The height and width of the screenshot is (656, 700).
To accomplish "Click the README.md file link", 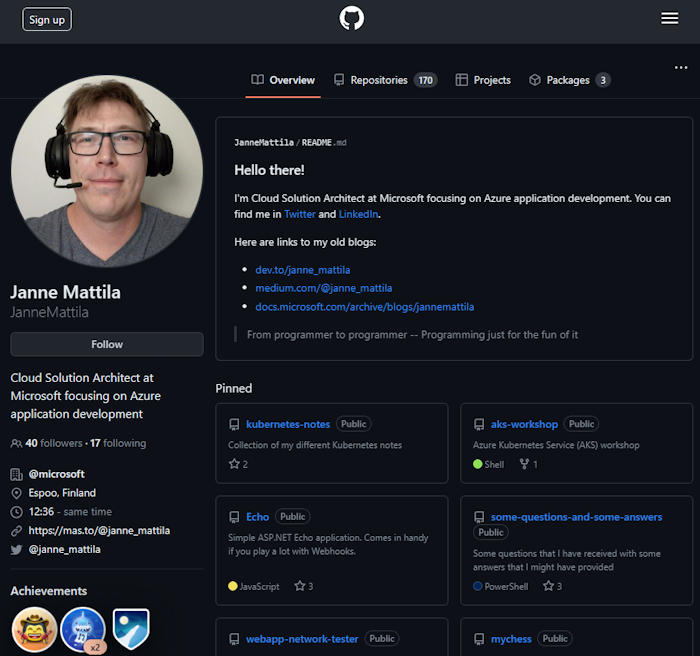I will [x=324, y=142].
